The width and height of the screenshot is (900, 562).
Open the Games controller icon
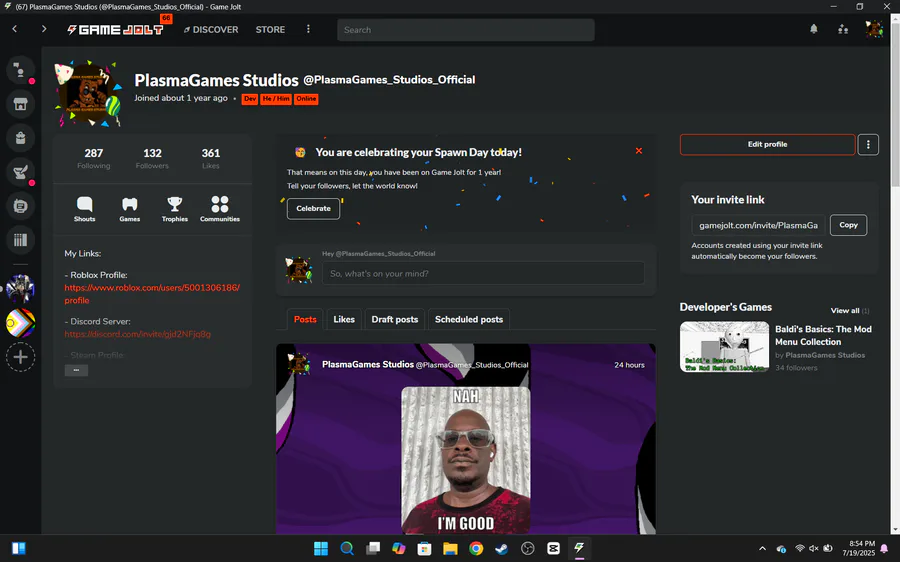tap(130, 209)
